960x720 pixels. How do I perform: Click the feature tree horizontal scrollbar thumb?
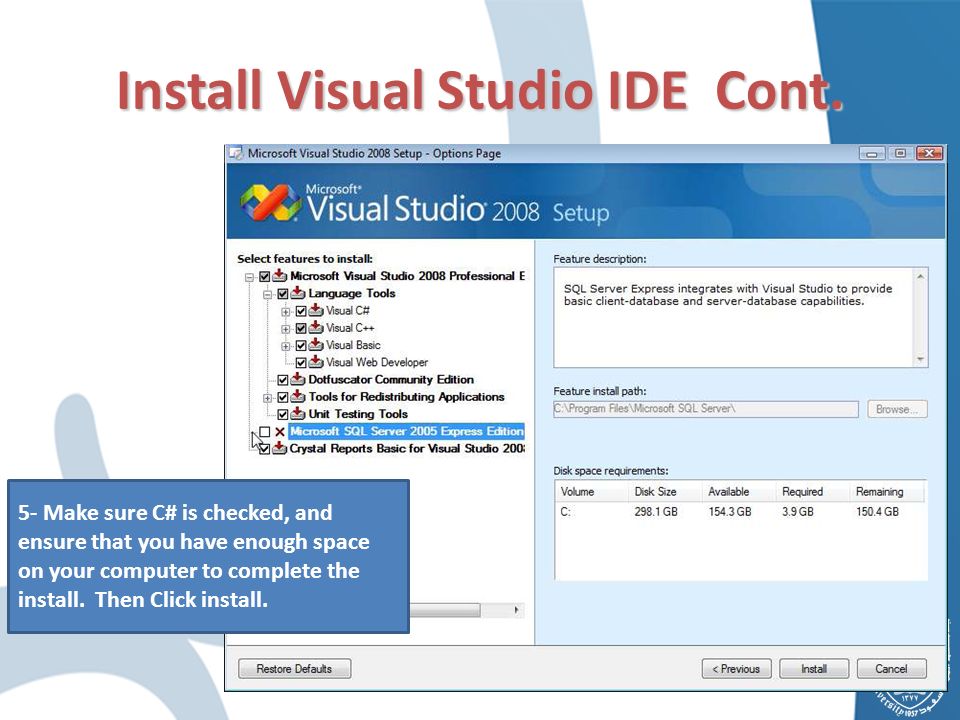[x=445, y=610]
